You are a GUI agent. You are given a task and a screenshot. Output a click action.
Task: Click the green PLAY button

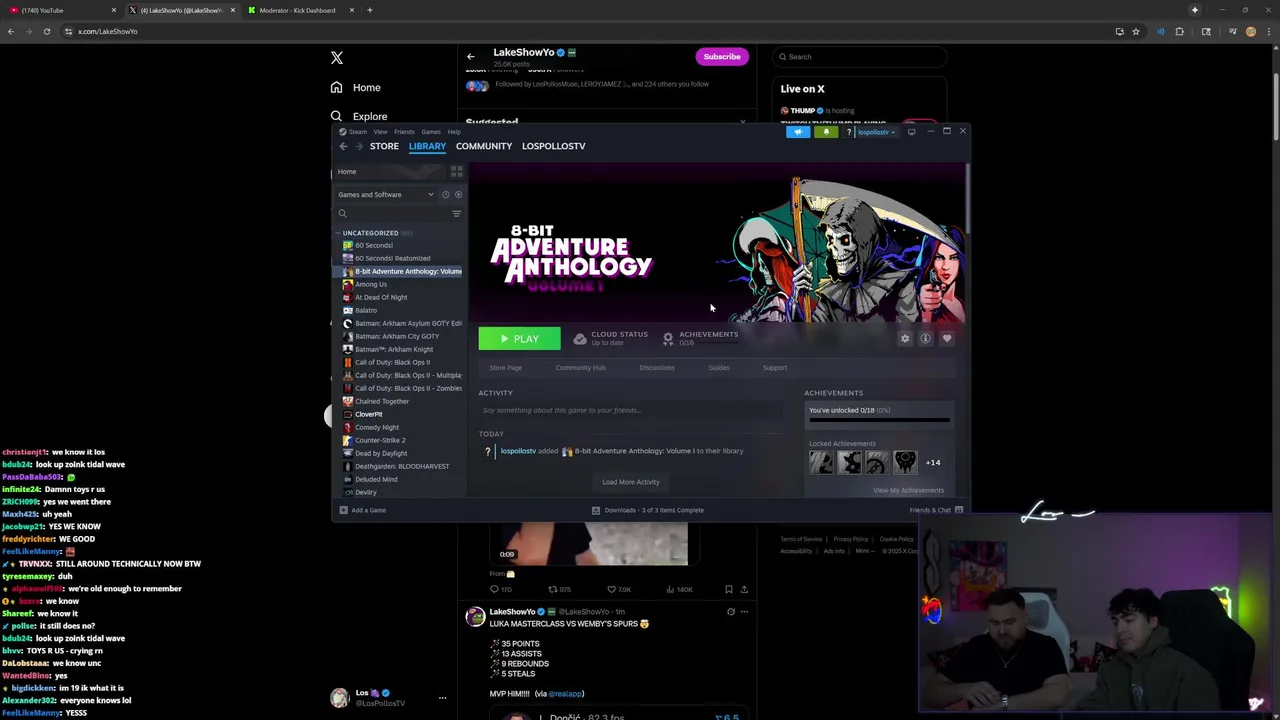point(519,339)
